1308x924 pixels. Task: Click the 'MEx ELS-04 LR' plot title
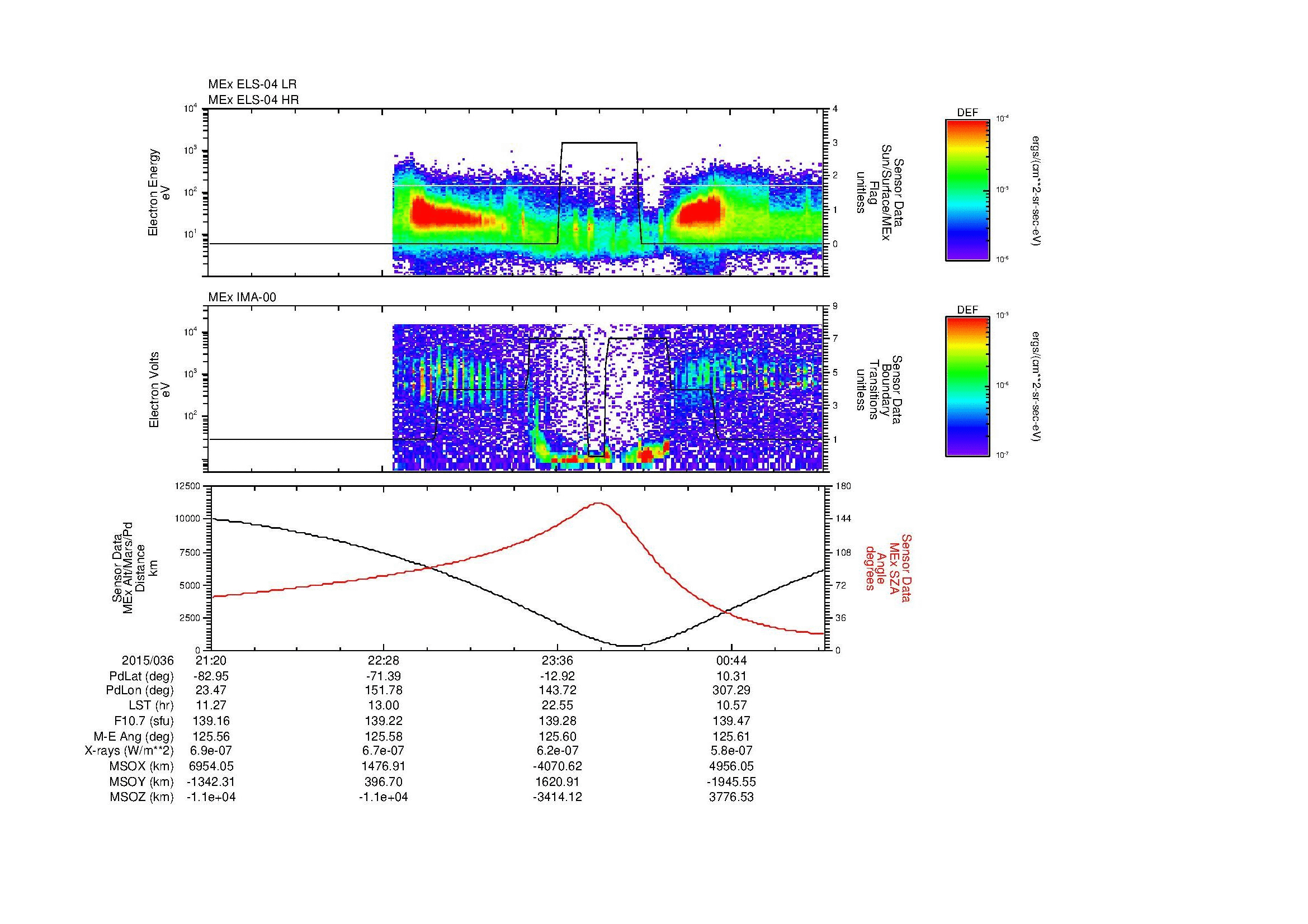[252, 84]
